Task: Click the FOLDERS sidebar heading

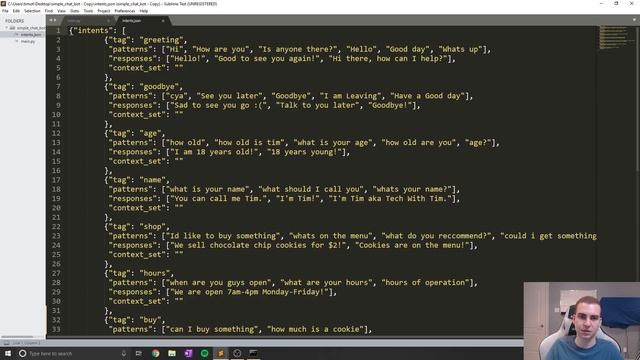Action: click(15, 20)
